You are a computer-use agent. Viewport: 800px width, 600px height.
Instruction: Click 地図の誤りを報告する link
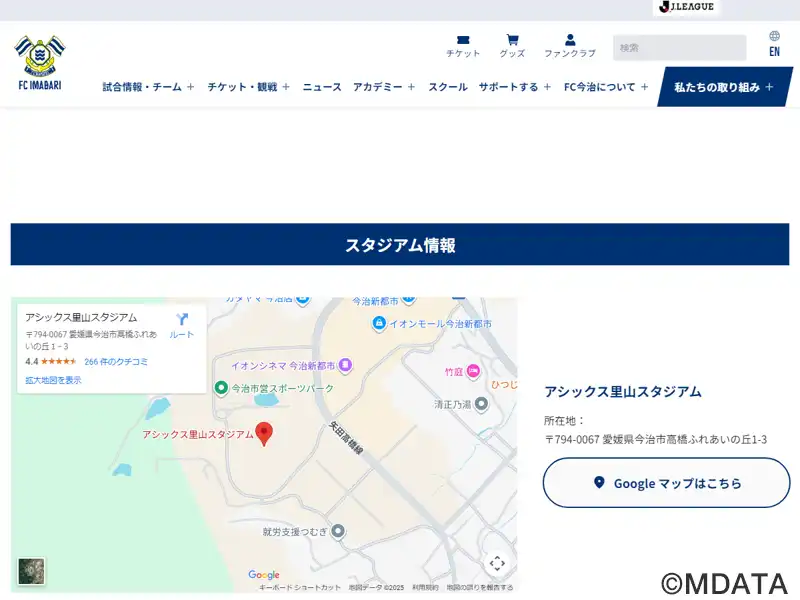click(x=480, y=588)
